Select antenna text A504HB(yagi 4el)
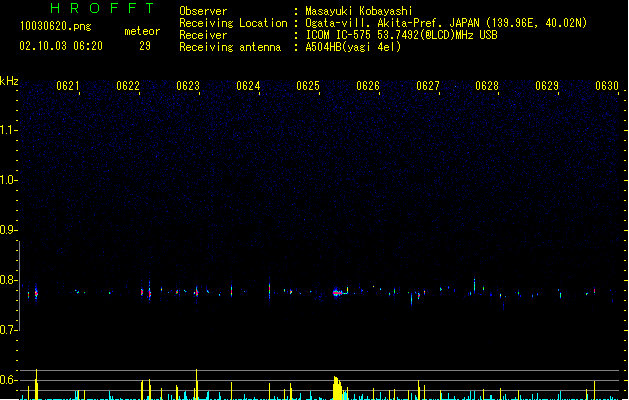Screen dimensions: 629x400 (353, 47)
